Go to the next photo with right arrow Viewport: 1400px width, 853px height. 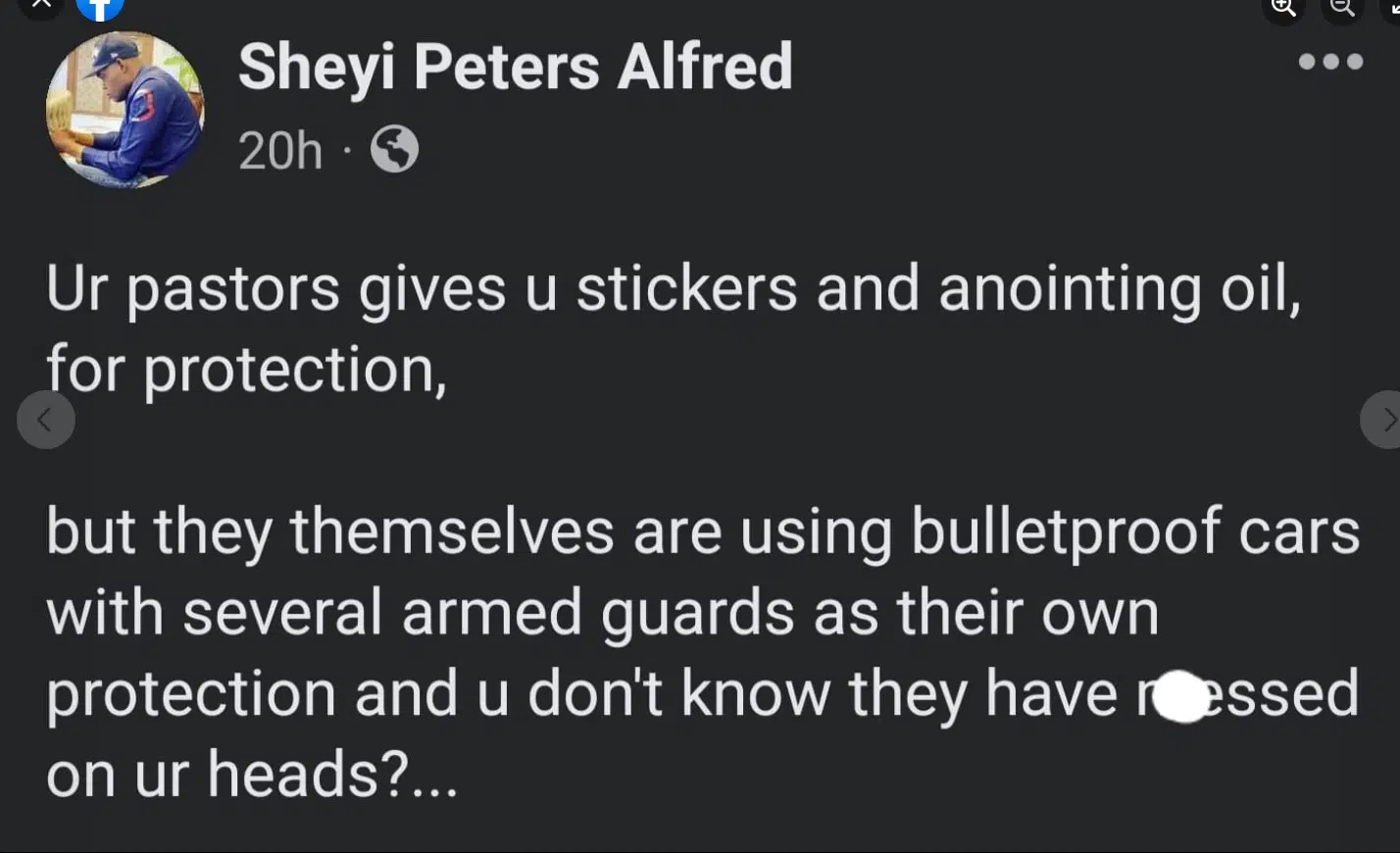click(x=1384, y=420)
